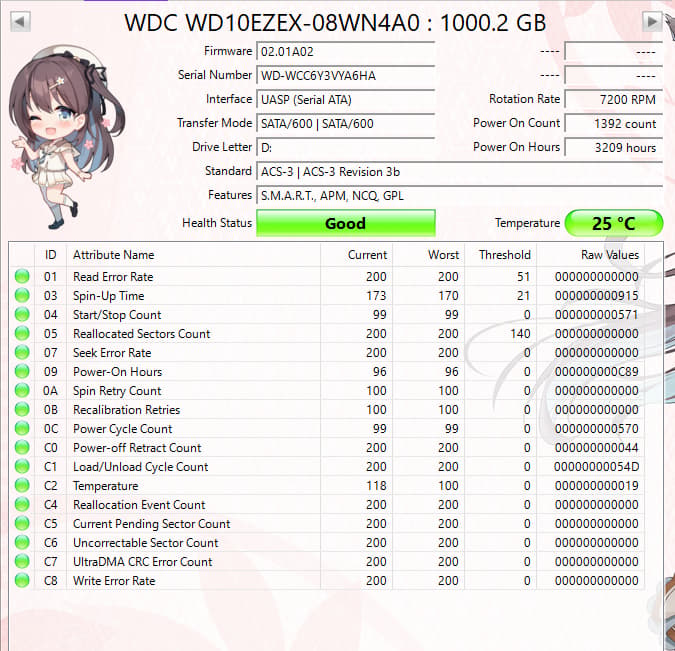
Task: Click status icon for Uncorrectable Sector Count
Action: [22, 542]
